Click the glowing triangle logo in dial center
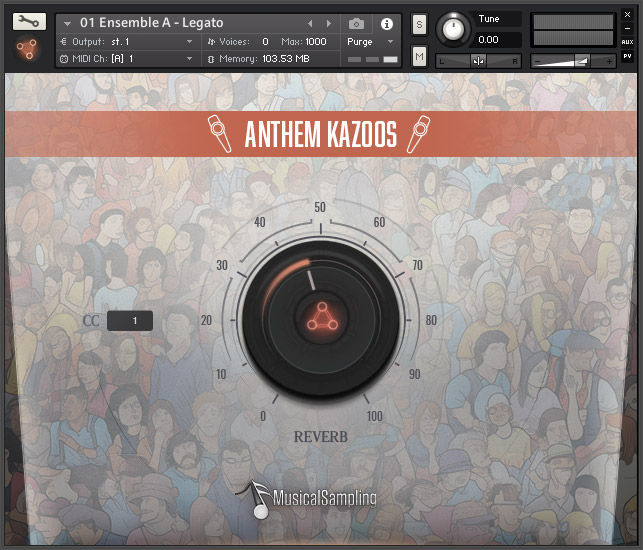Viewport: 643px width, 550px height. 322,317
